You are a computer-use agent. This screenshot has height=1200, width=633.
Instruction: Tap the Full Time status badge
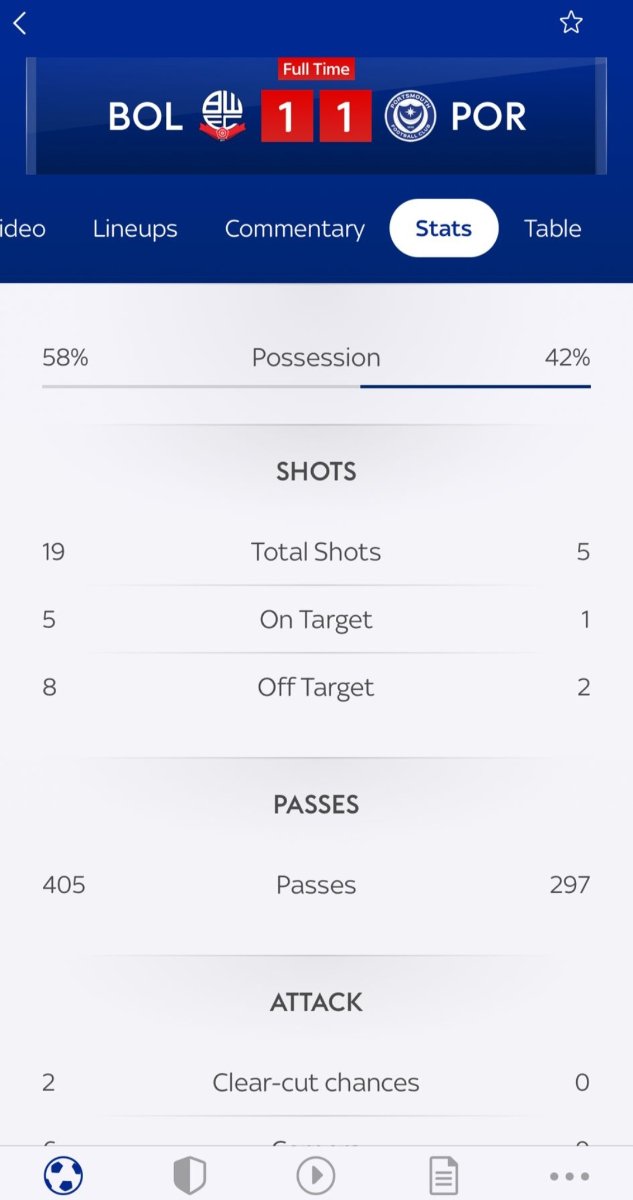coord(316,69)
